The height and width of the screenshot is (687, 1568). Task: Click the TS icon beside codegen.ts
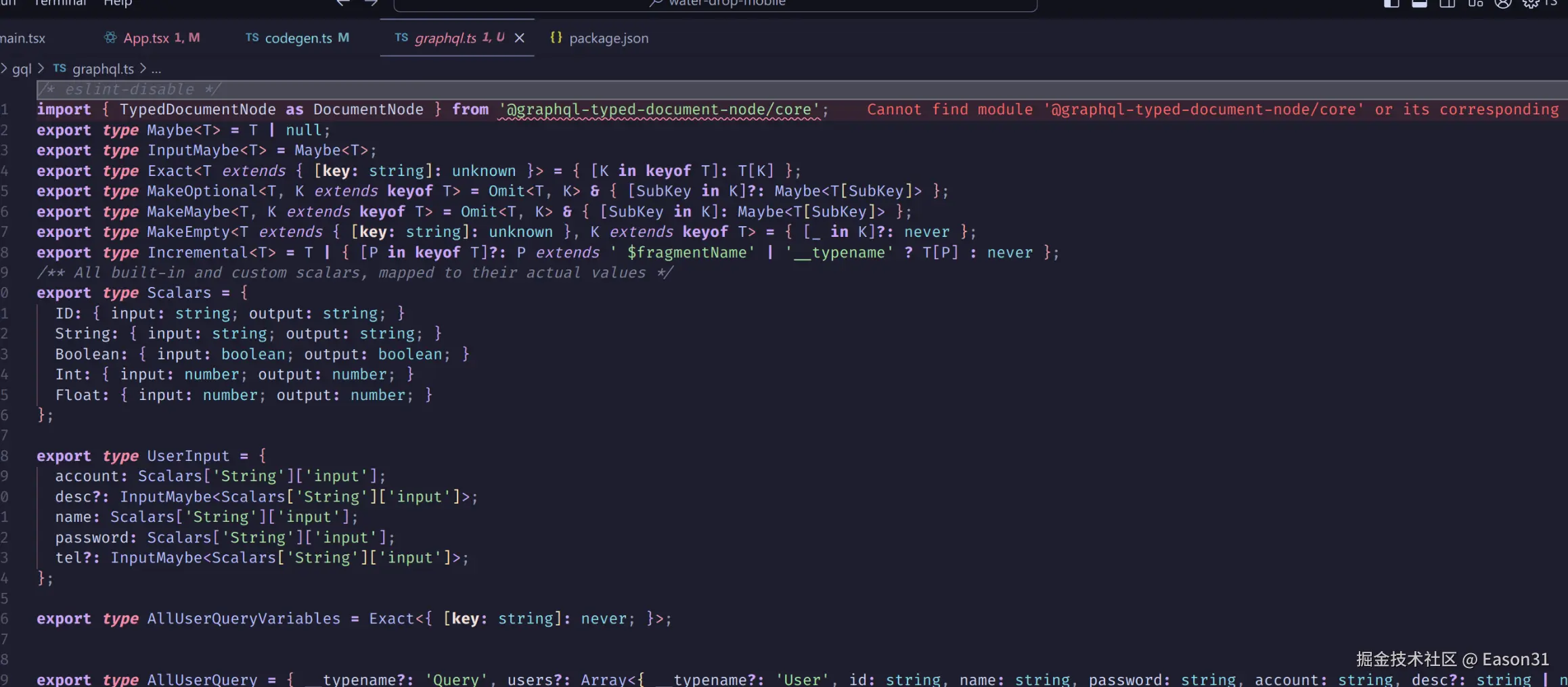(x=252, y=38)
